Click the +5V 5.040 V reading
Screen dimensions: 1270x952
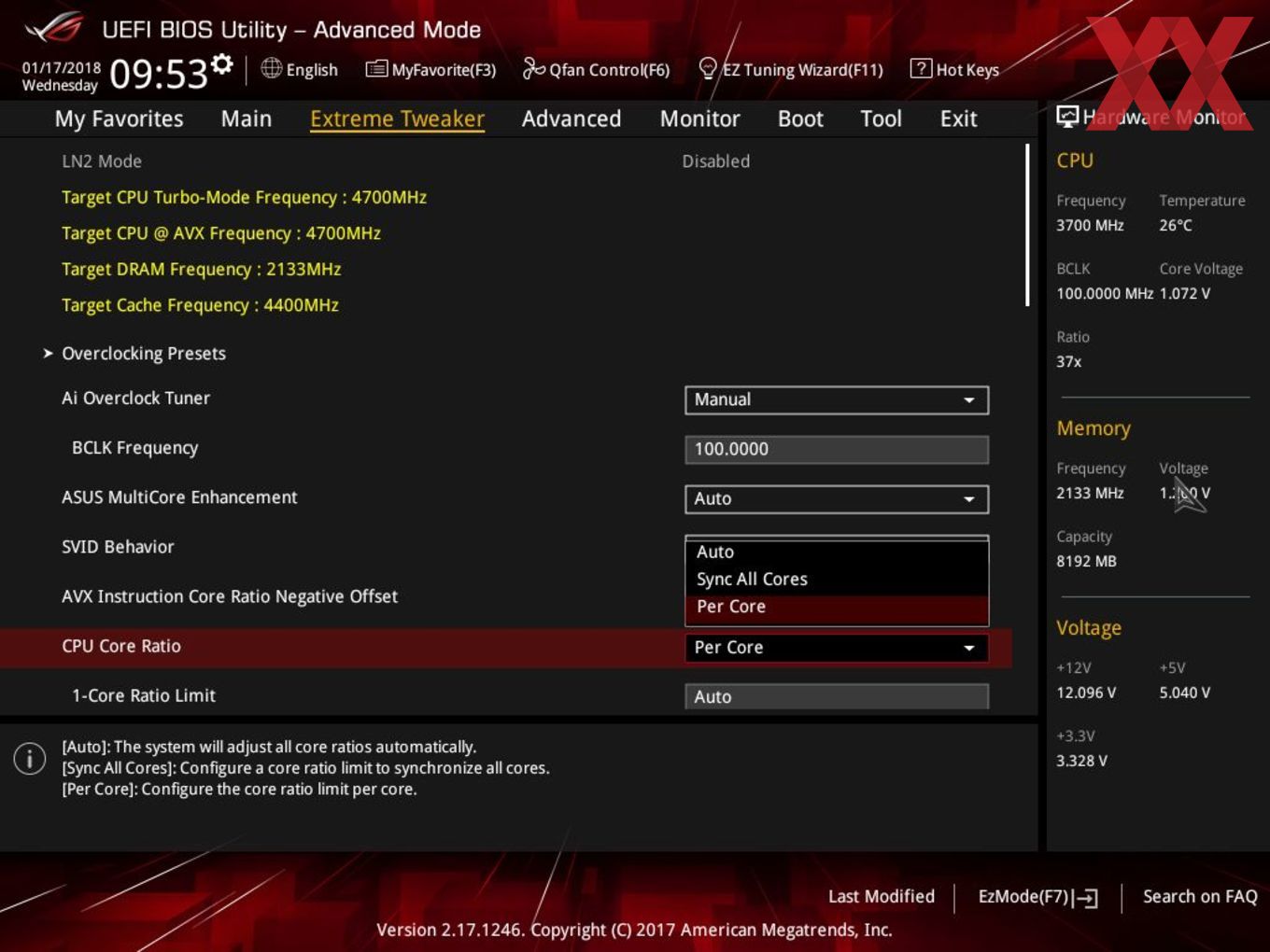[x=1185, y=693]
